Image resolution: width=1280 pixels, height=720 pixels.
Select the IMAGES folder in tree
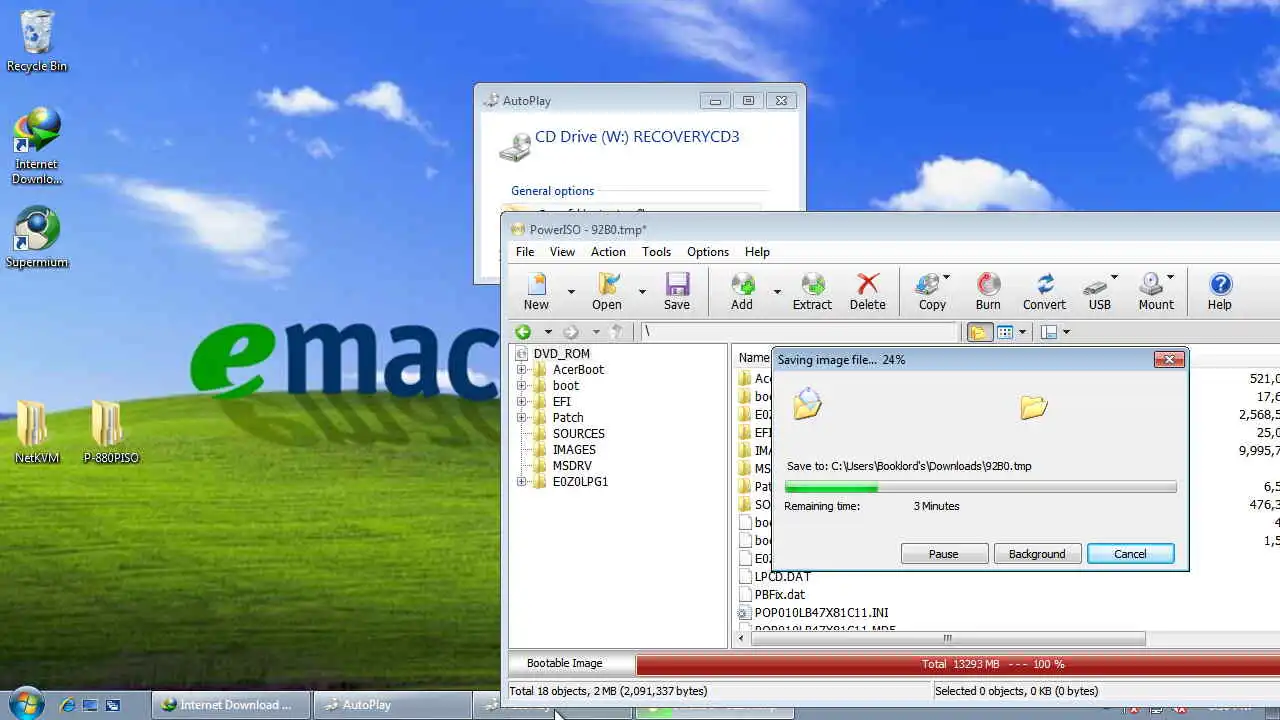564,450
